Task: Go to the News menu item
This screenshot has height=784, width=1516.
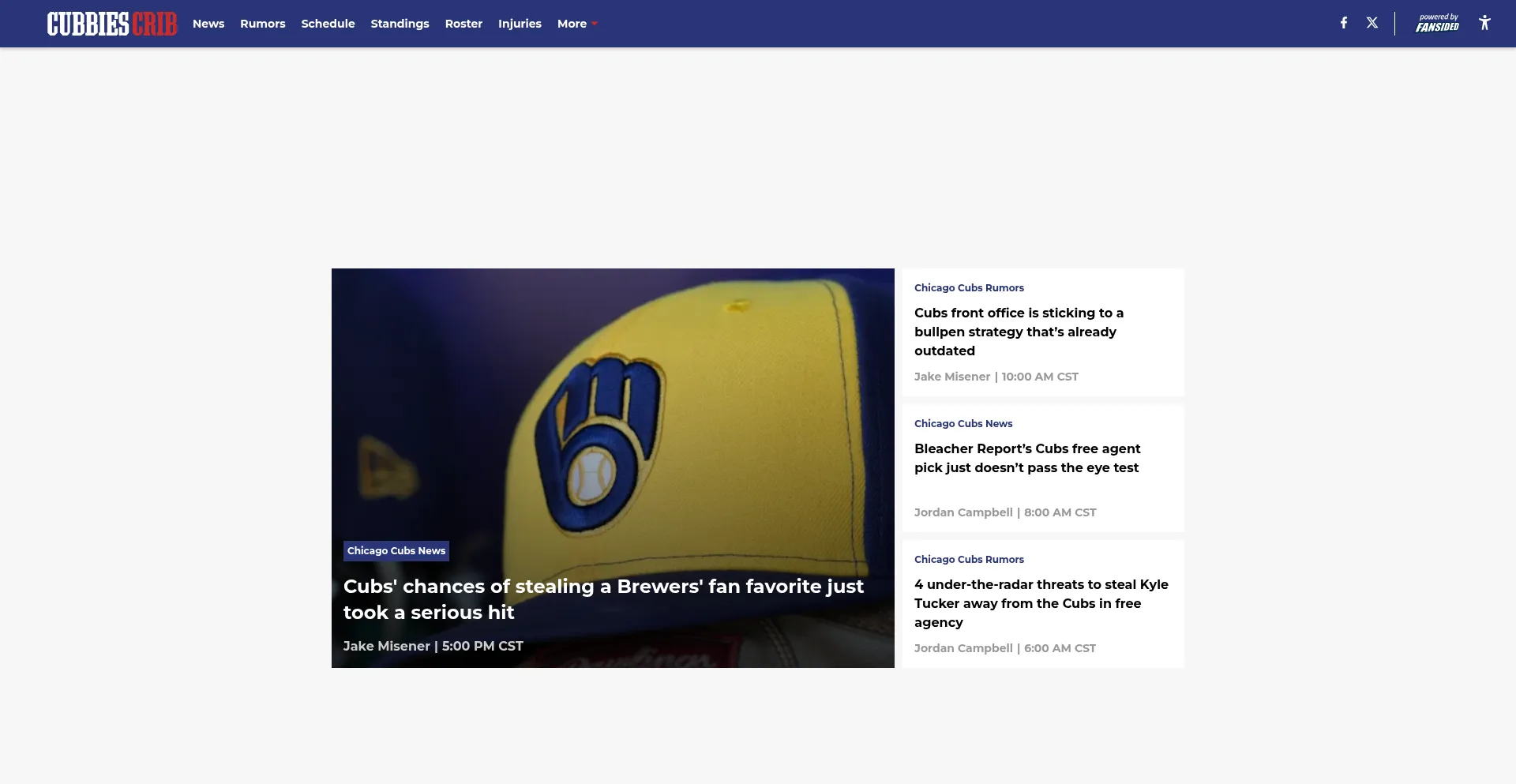Action: pyautogui.click(x=208, y=24)
